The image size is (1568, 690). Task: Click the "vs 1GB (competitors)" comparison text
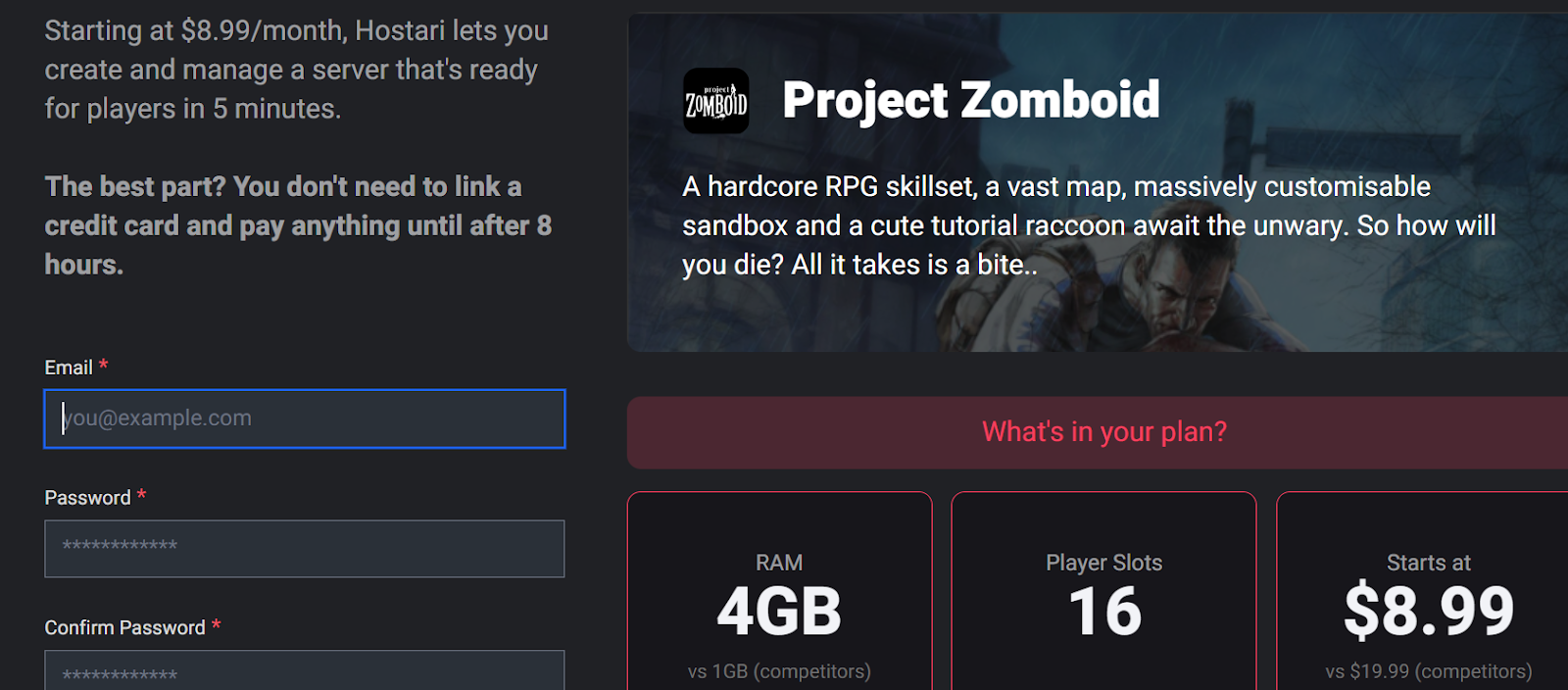tap(779, 671)
